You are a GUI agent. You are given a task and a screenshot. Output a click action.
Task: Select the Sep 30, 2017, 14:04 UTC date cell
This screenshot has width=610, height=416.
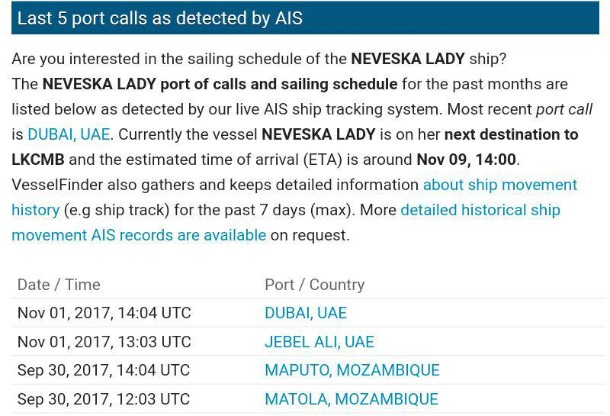point(103,370)
